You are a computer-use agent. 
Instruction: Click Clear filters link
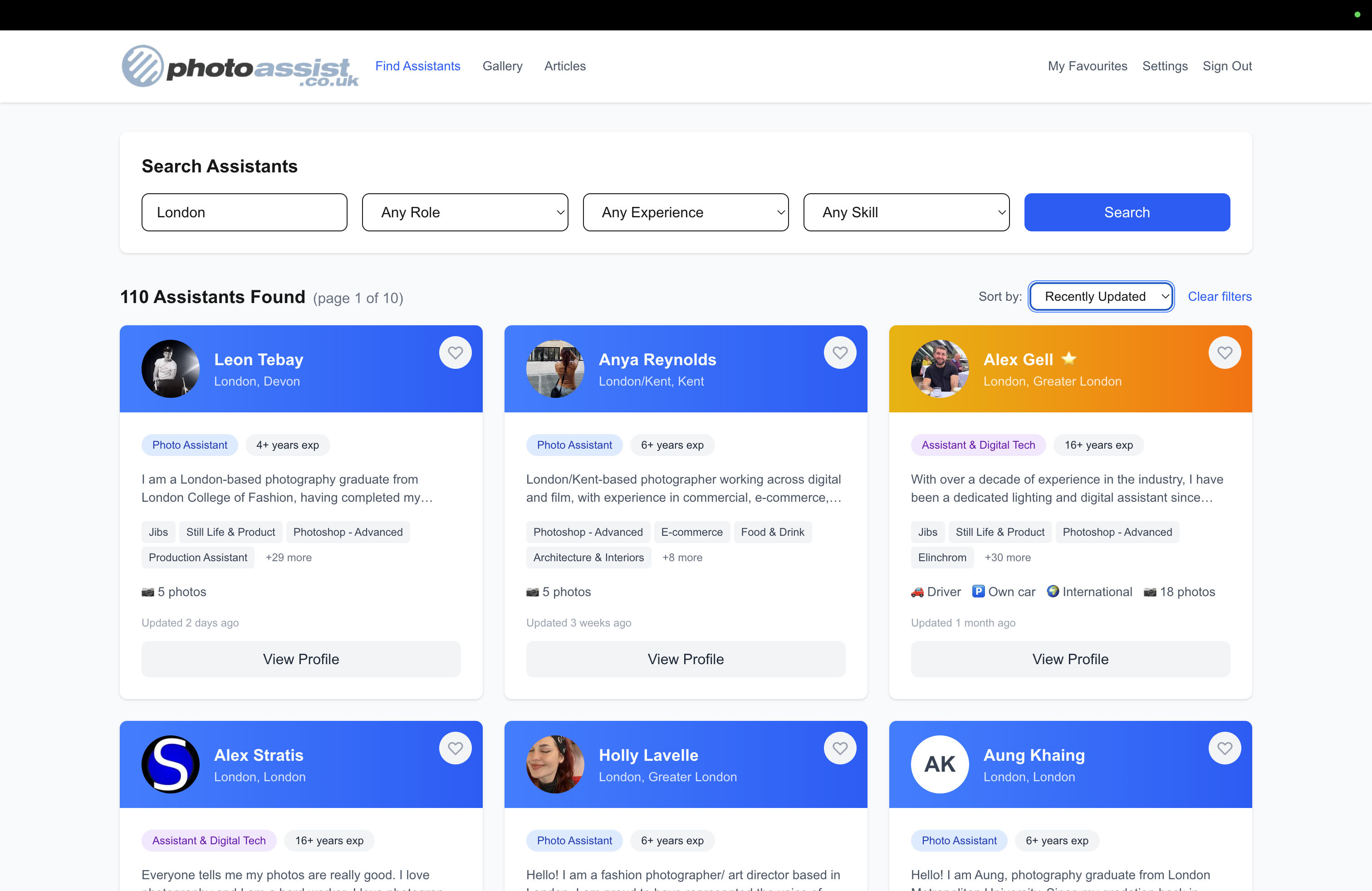point(1219,296)
